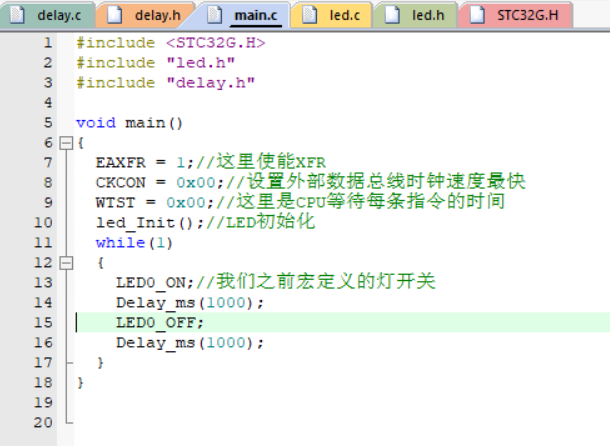Click line number 4 in the gutter
Viewport: 610px width, 446px height.
pyautogui.click(x=48, y=103)
